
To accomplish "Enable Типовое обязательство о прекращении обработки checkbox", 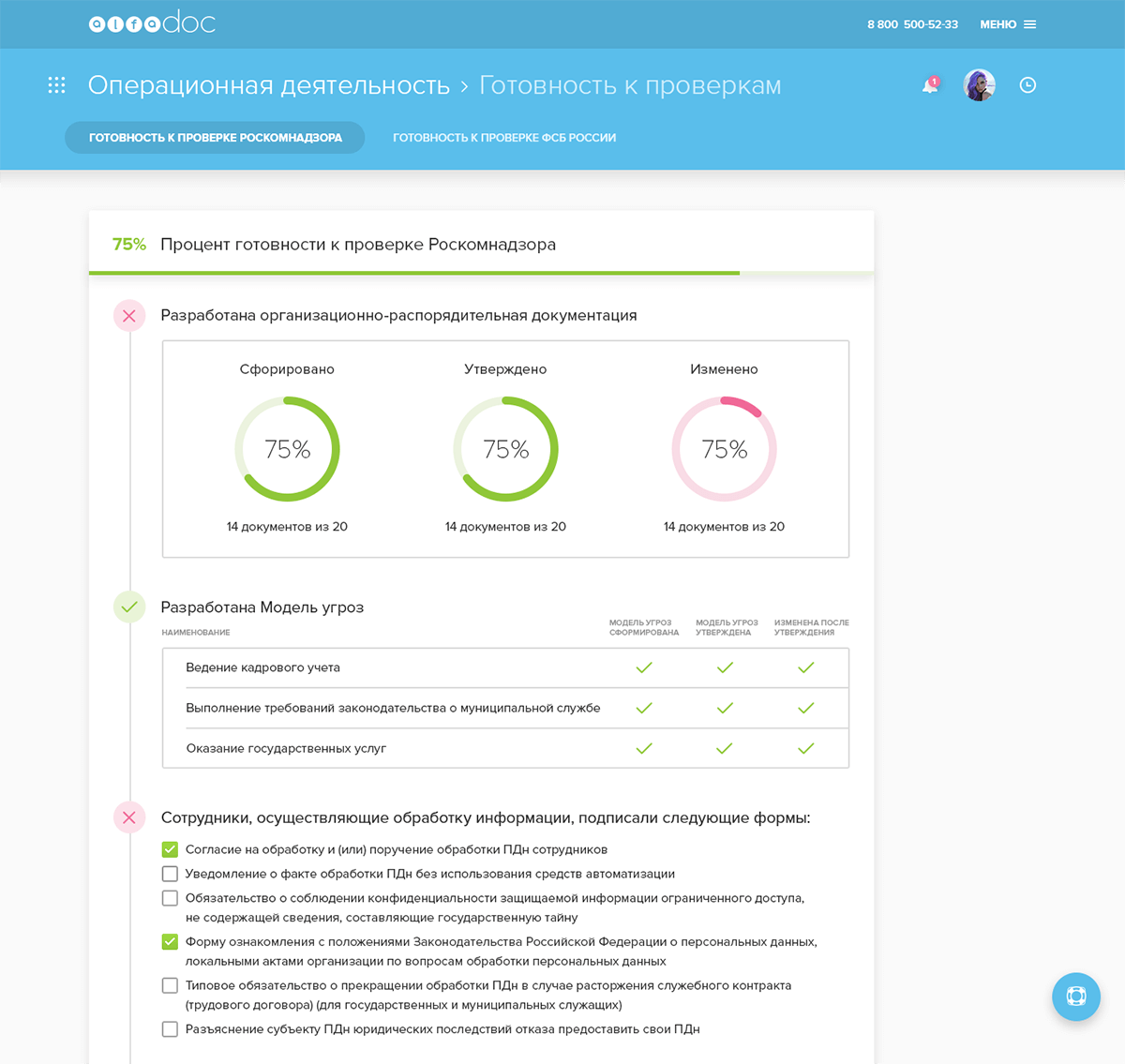I will click(170, 985).
